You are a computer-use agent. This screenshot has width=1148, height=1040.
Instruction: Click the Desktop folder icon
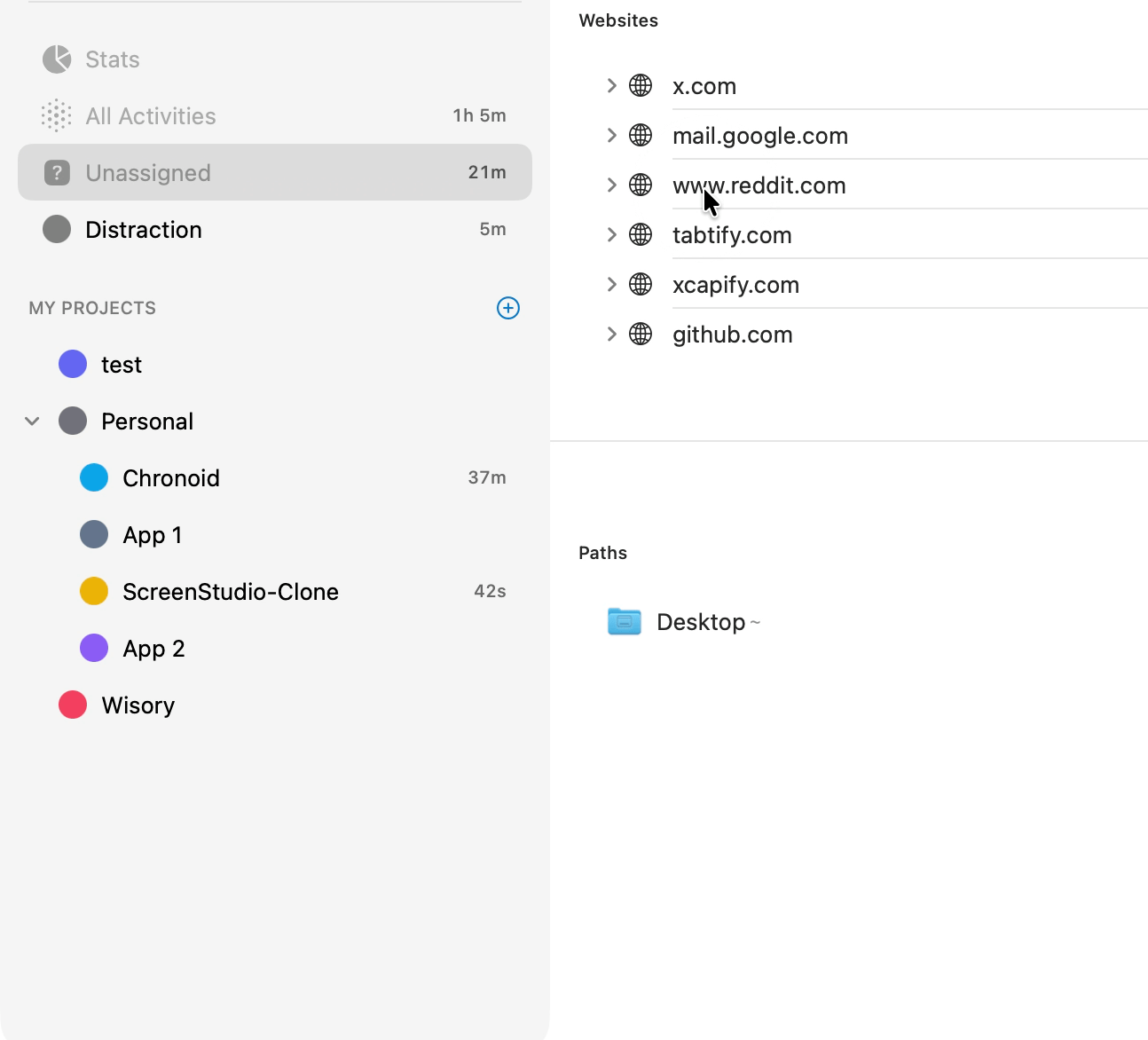pos(624,622)
